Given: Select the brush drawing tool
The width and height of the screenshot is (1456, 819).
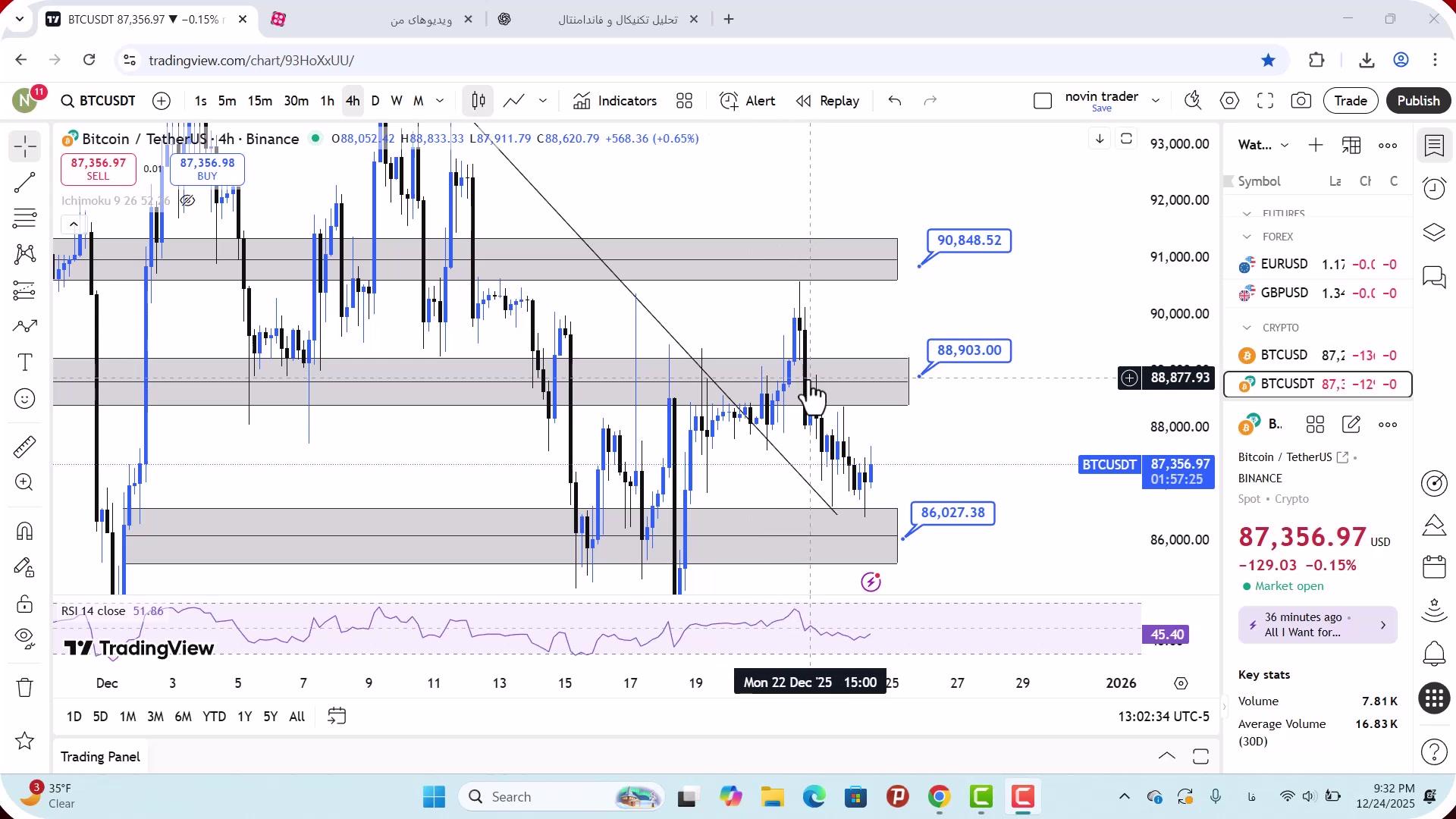Looking at the screenshot, I should coord(25,326).
